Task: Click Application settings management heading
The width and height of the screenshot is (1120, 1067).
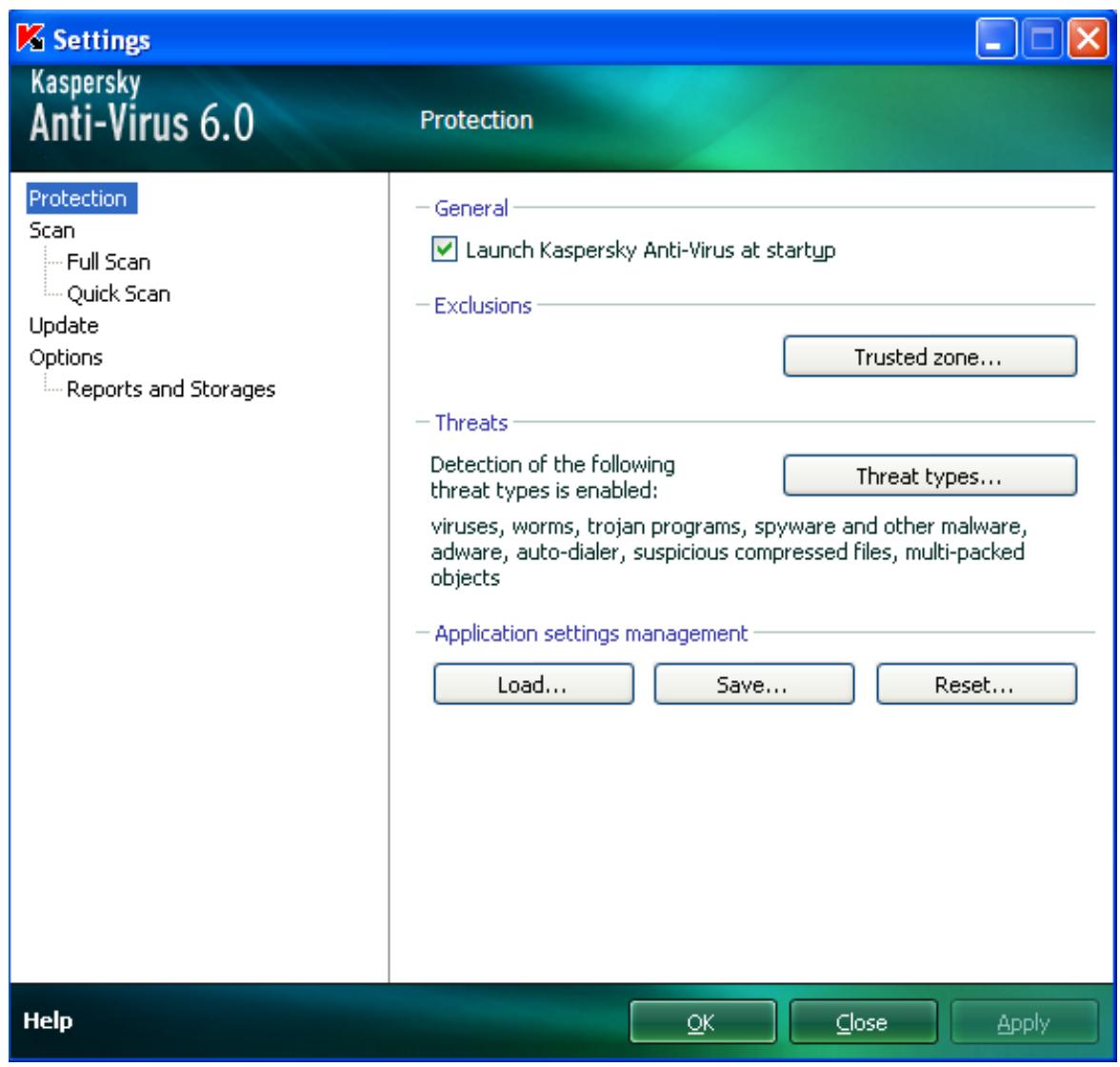Action: (590, 634)
